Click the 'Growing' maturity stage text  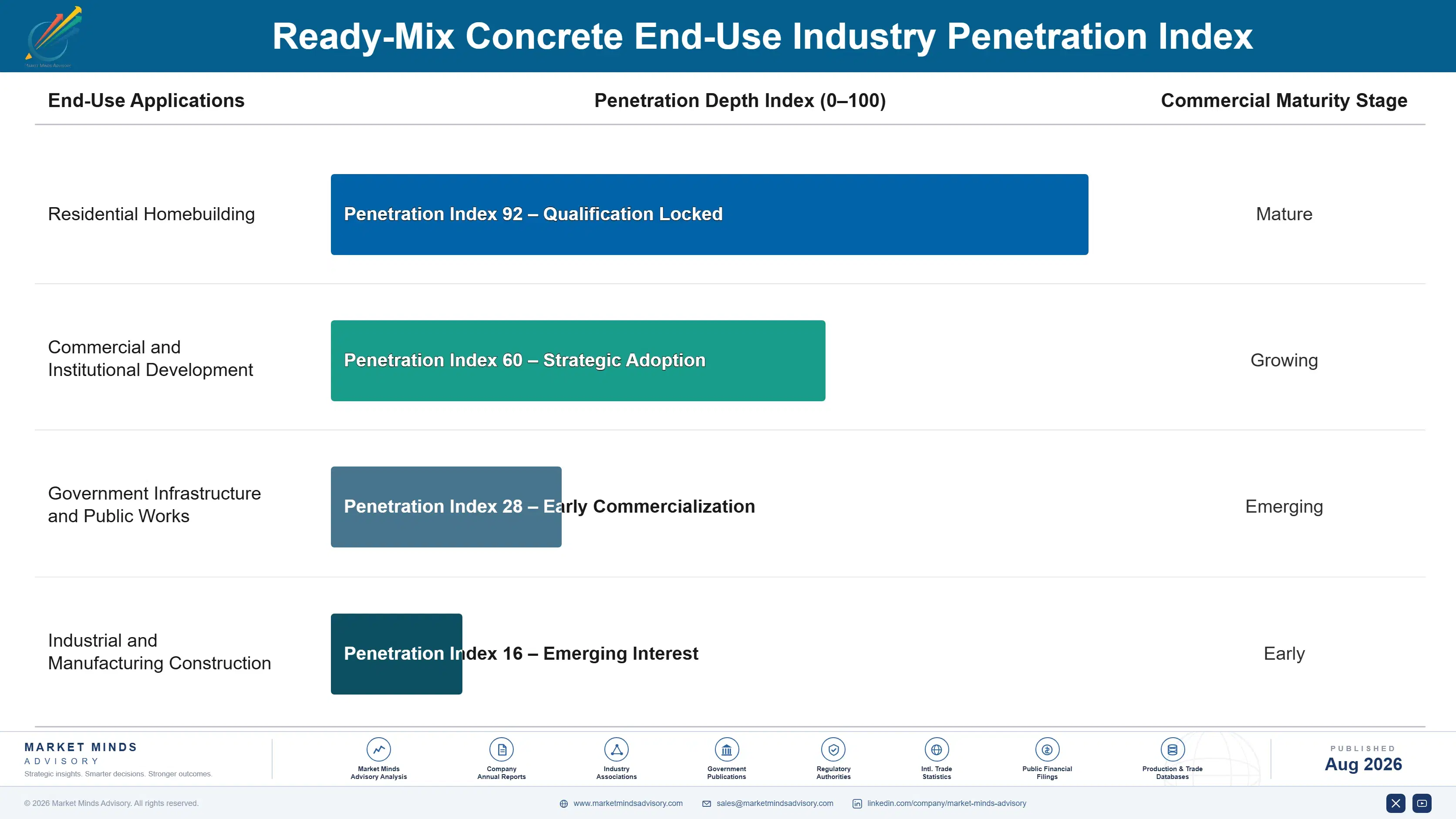(x=1284, y=360)
